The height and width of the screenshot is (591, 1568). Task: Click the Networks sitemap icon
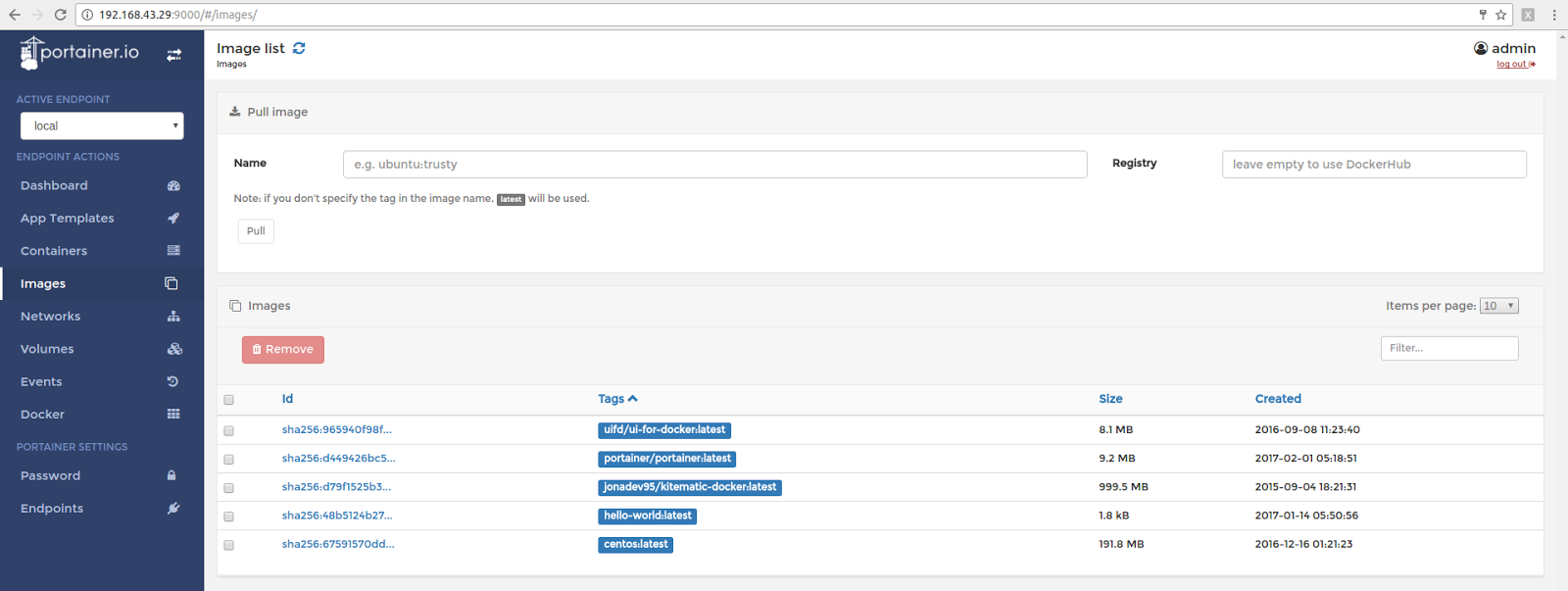[x=173, y=316]
